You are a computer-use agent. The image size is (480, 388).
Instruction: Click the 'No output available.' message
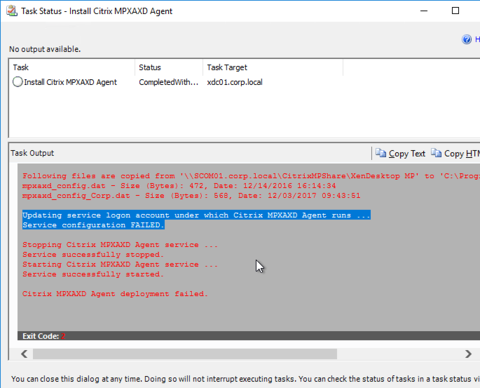click(x=45, y=49)
